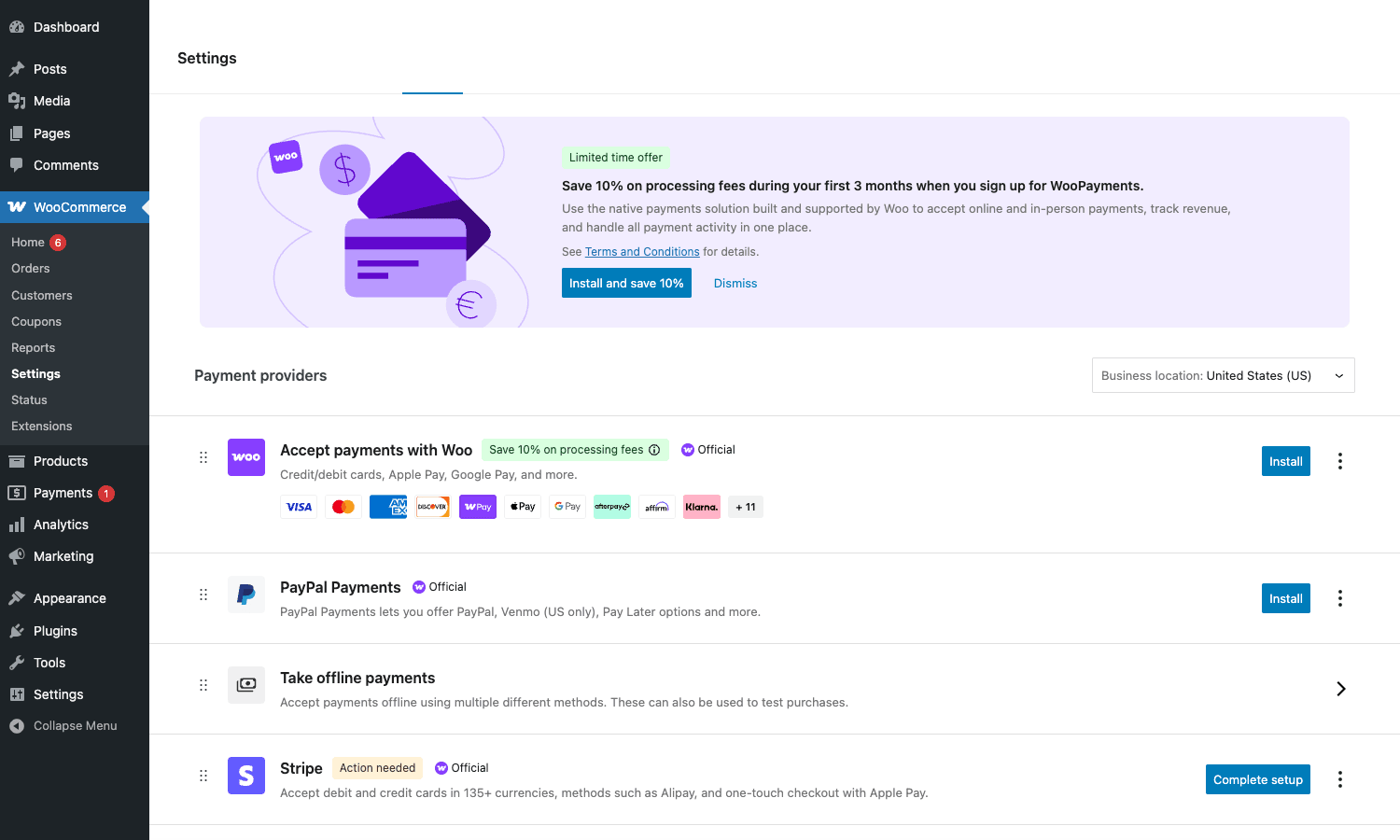Click the offline payments cash icon

pyautogui.click(x=246, y=685)
